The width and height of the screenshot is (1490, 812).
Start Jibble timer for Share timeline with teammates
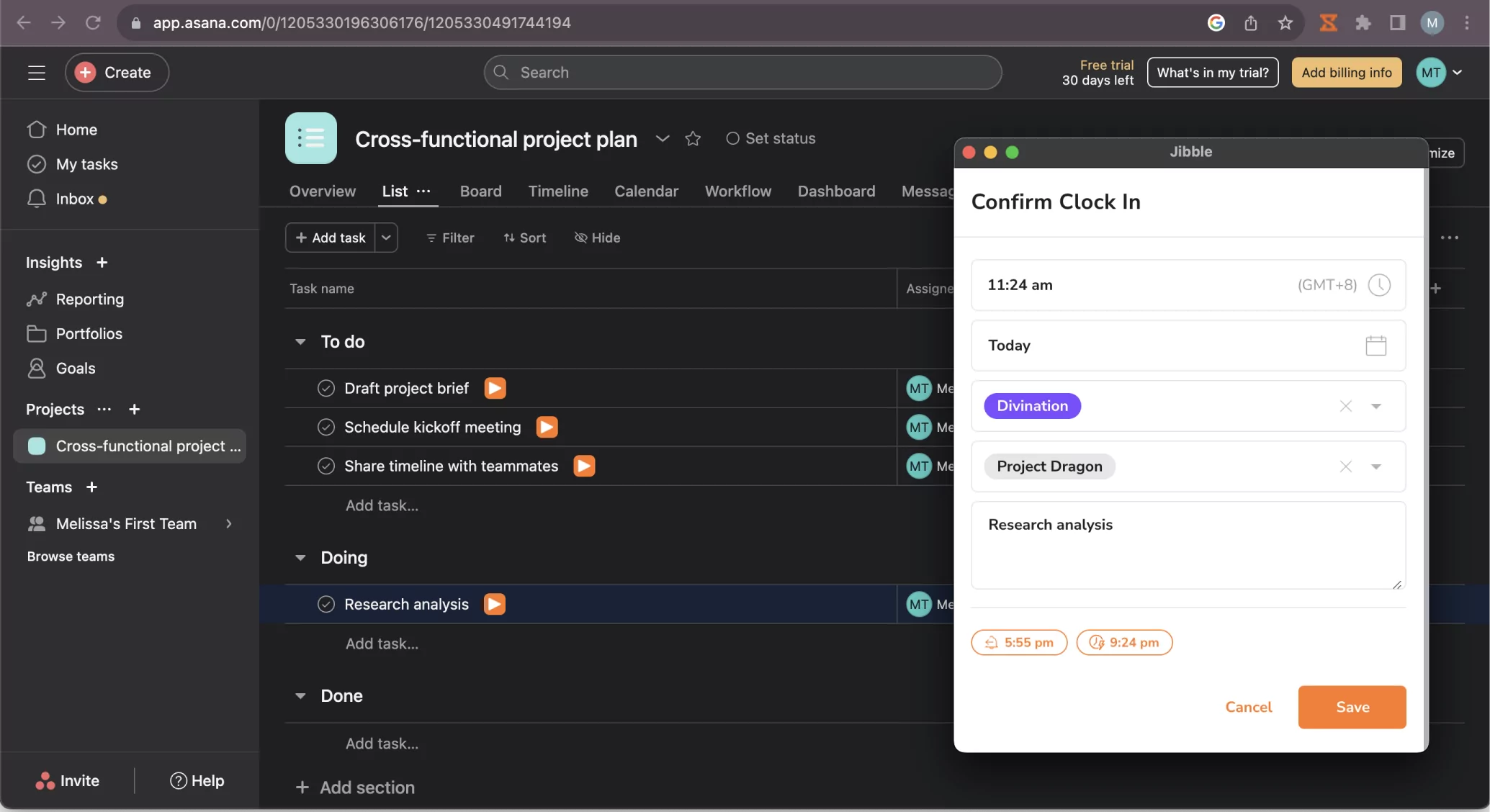click(584, 466)
